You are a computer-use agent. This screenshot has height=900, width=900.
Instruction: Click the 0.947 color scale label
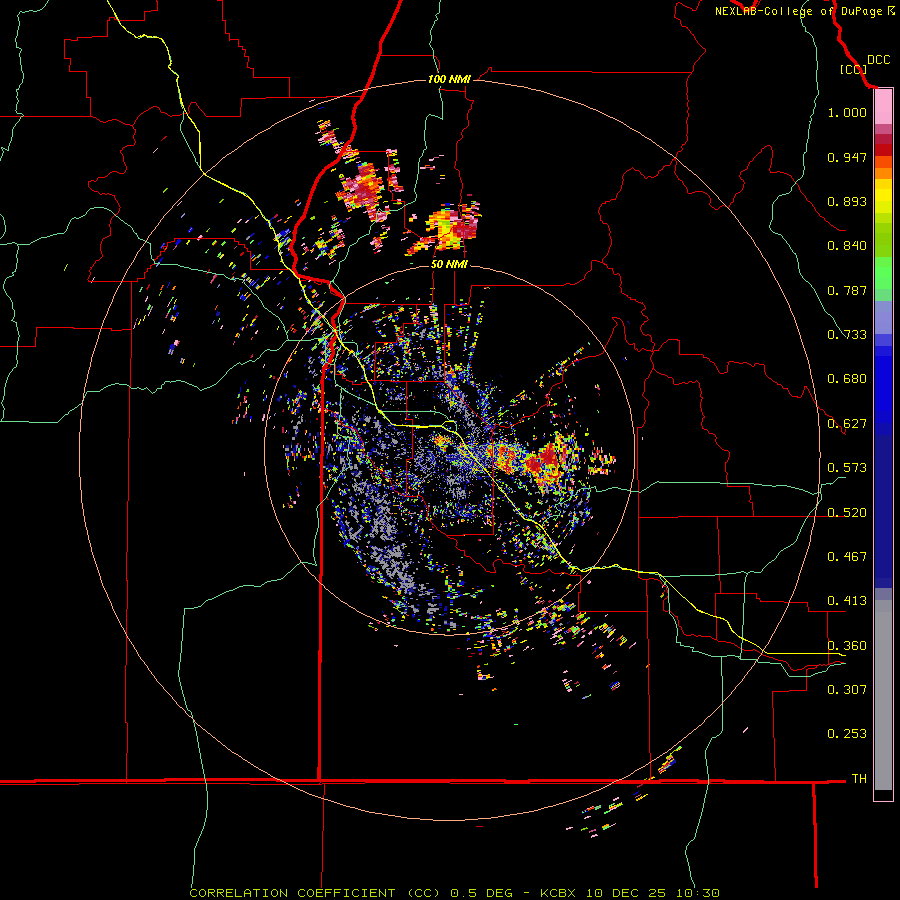click(x=847, y=157)
